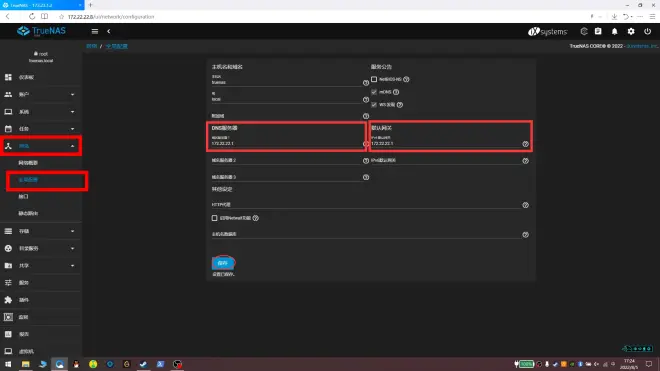Click the Tasks calendar icon in sidebar
This screenshot has height=371, width=660.
pos(8,128)
